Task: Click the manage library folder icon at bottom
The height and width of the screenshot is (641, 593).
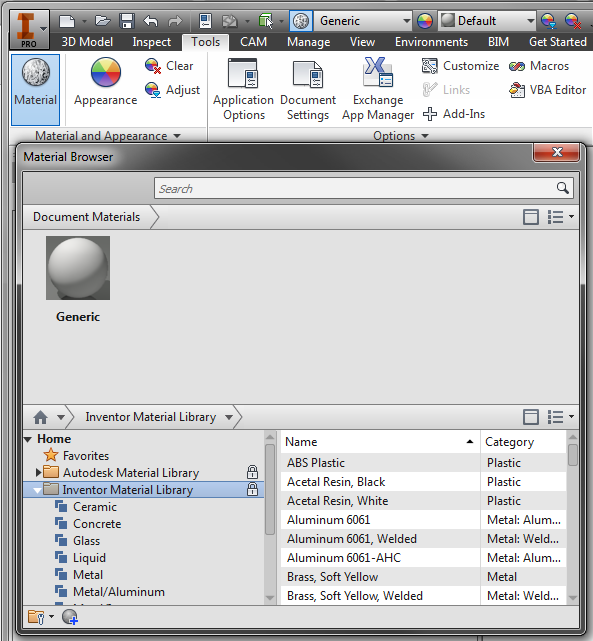Action: pos(36,617)
